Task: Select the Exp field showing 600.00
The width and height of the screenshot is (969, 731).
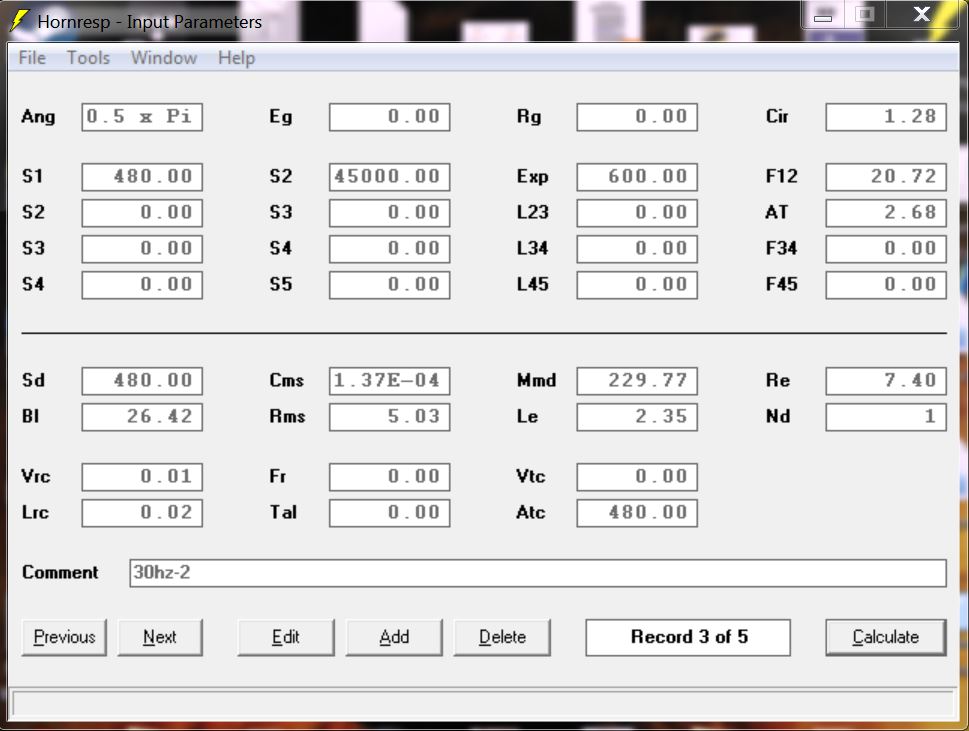Action: (637, 177)
